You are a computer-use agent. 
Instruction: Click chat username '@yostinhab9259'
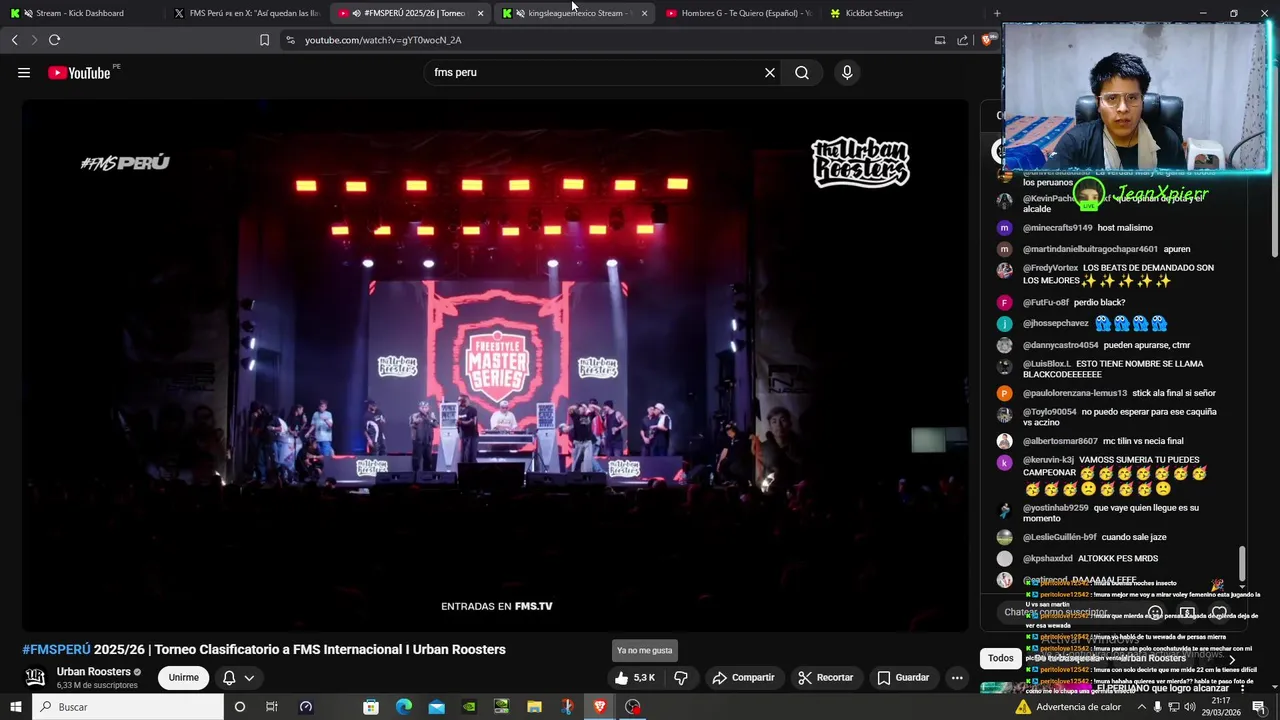click(x=1055, y=508)
